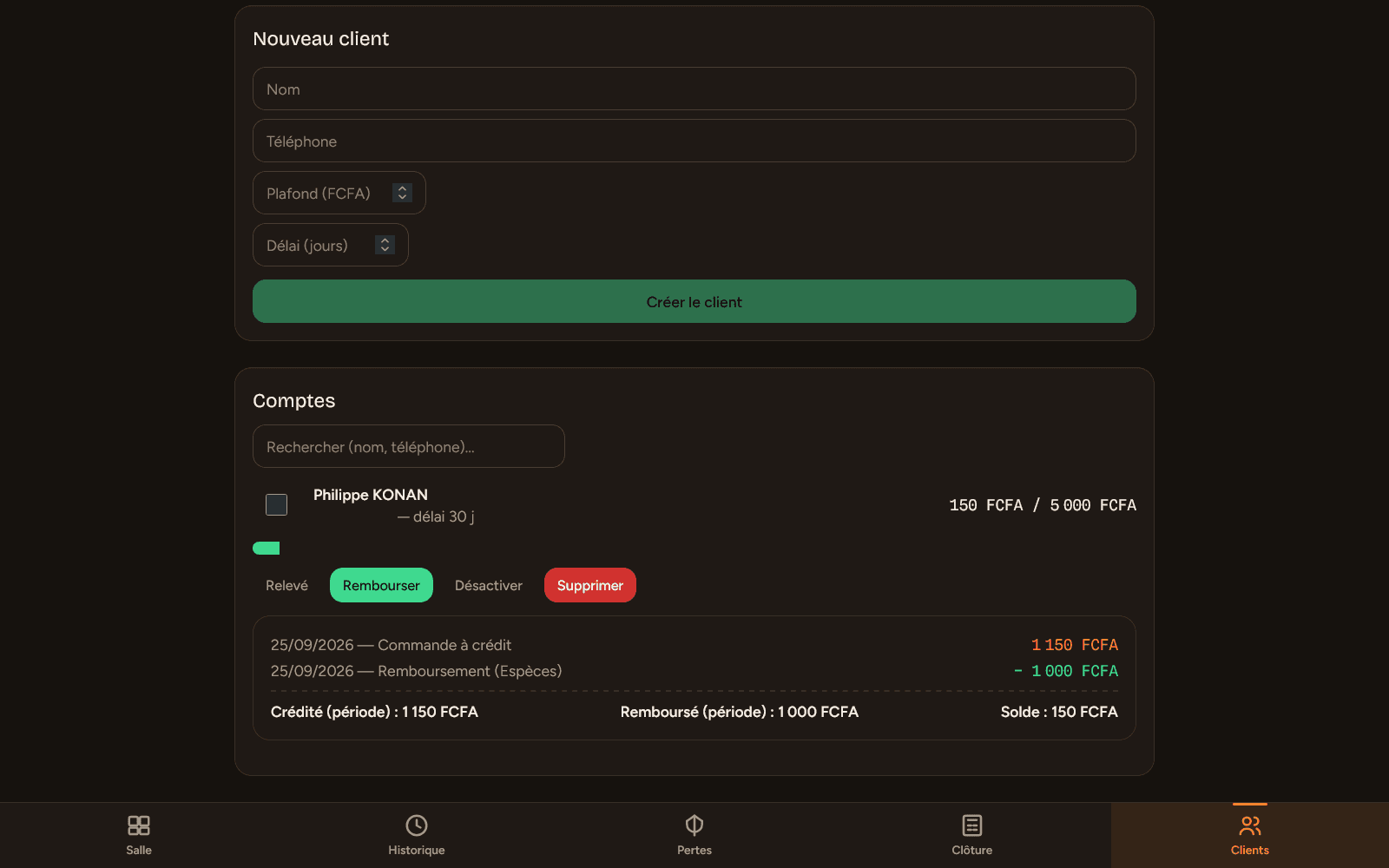Click the Crédité (période) total
This screenshot has width=1389, height=868.
[x=374, y=712]
